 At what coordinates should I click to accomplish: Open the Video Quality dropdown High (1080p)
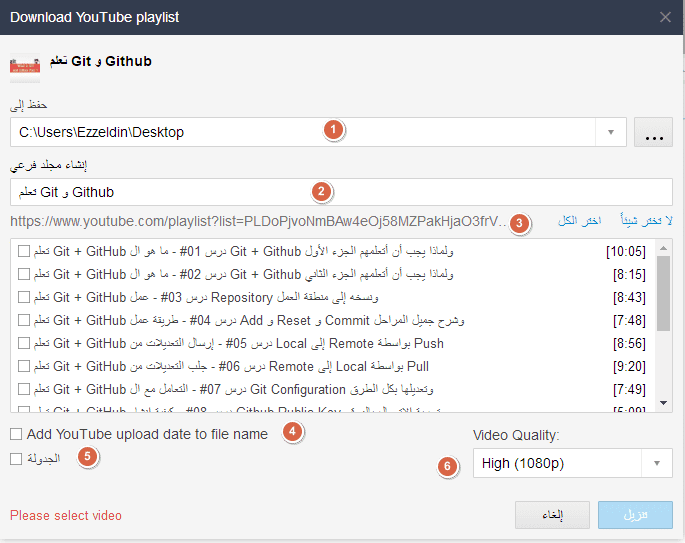click(572, 463)
